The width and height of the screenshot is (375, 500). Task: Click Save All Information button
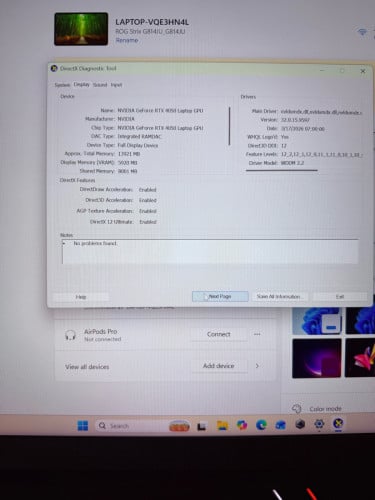click(279, 296)
